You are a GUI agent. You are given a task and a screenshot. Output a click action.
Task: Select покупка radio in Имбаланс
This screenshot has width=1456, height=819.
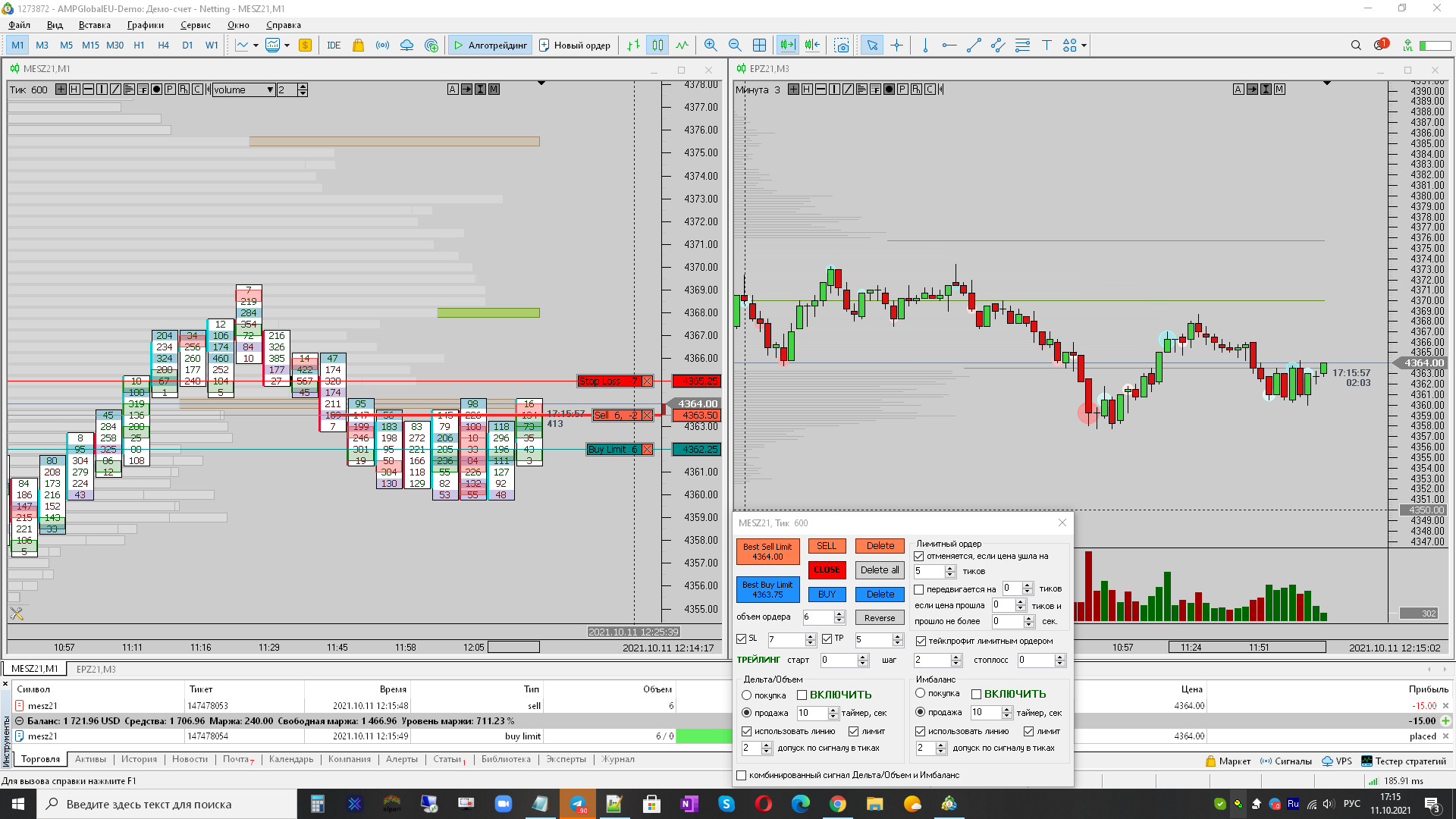pos(921,693)
